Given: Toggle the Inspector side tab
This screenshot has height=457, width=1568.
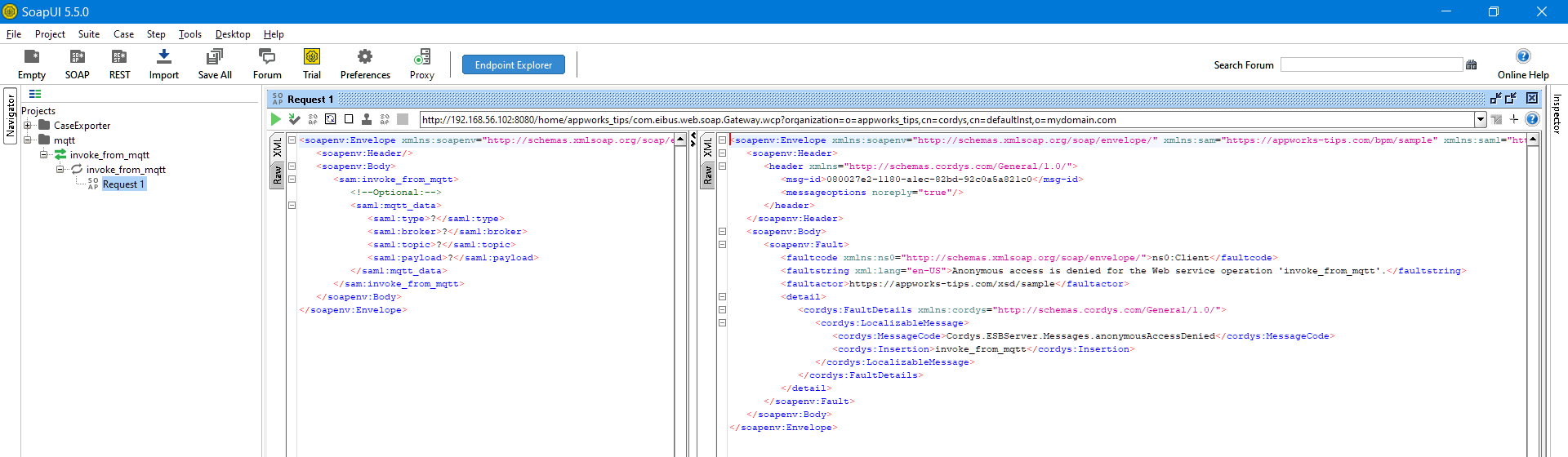Looking at the screenshot, I should [x=1557, y=113].
